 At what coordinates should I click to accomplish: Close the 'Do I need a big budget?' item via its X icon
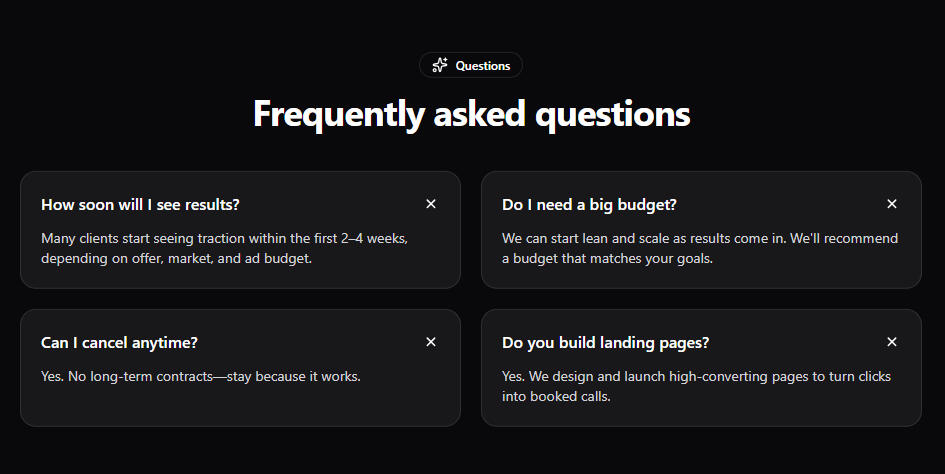point(892,204)
